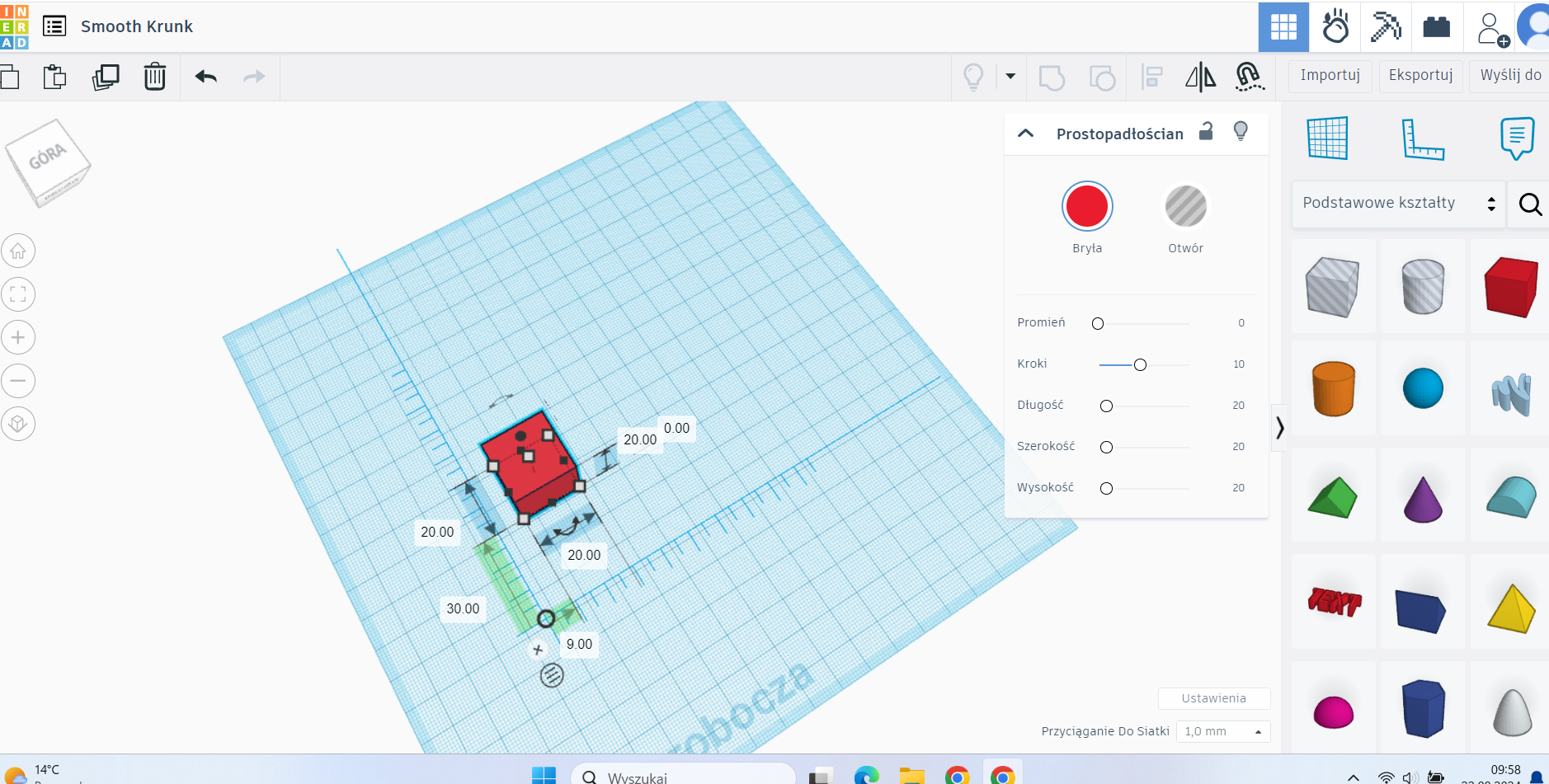Switch orthographic perspective view cube button
Viewport: 1549px width, 784px height.
click(x=18, y=424)
